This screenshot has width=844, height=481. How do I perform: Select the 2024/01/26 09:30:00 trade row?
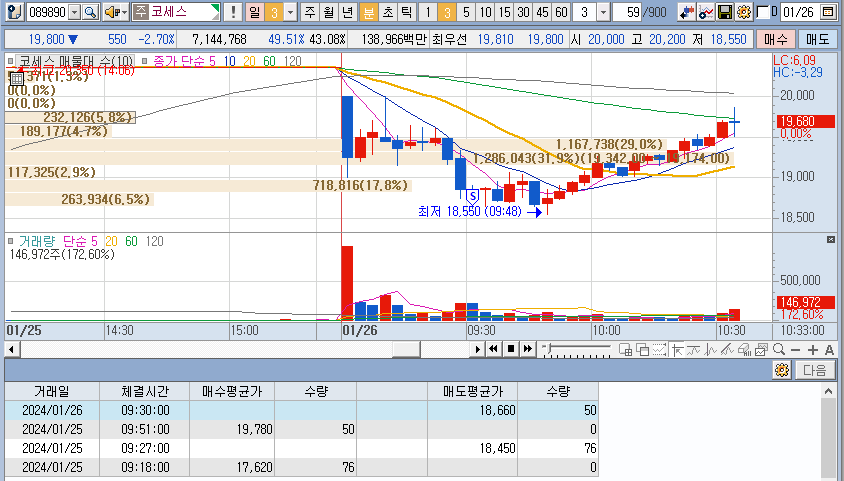(301, 410)
